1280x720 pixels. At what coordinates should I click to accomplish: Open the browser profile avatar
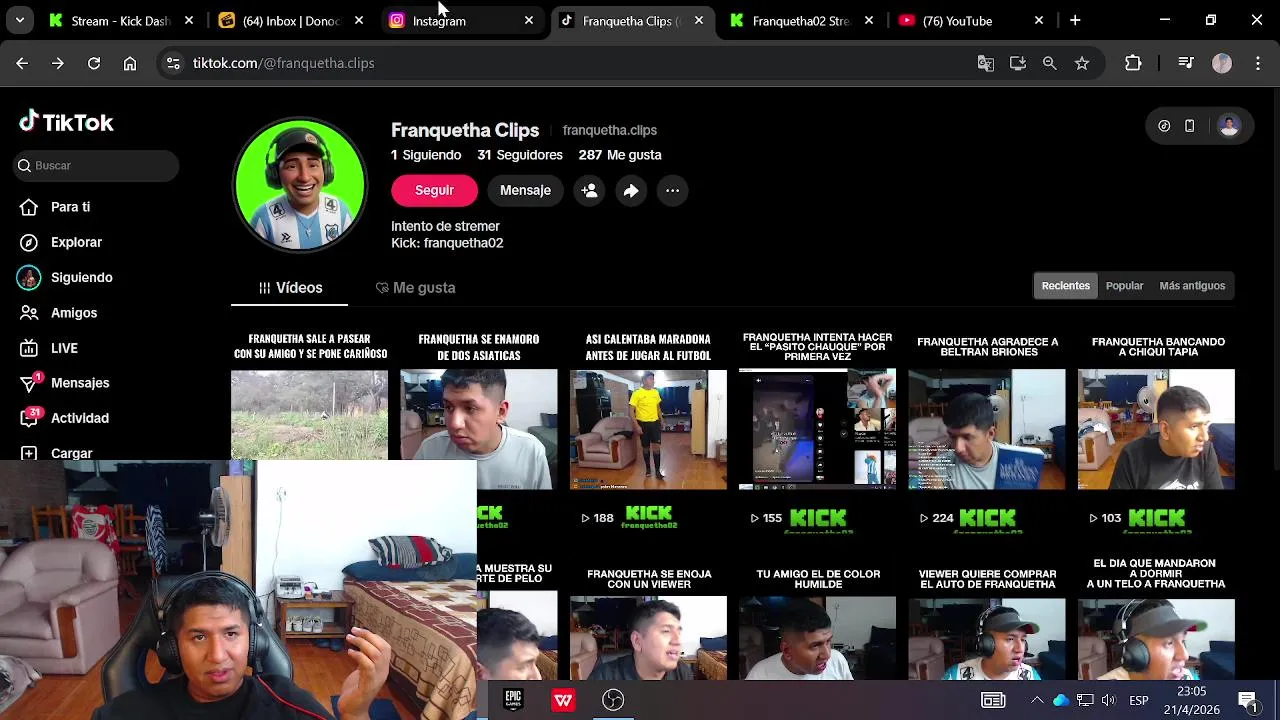pyautogui.click(x=1222, y=63)
